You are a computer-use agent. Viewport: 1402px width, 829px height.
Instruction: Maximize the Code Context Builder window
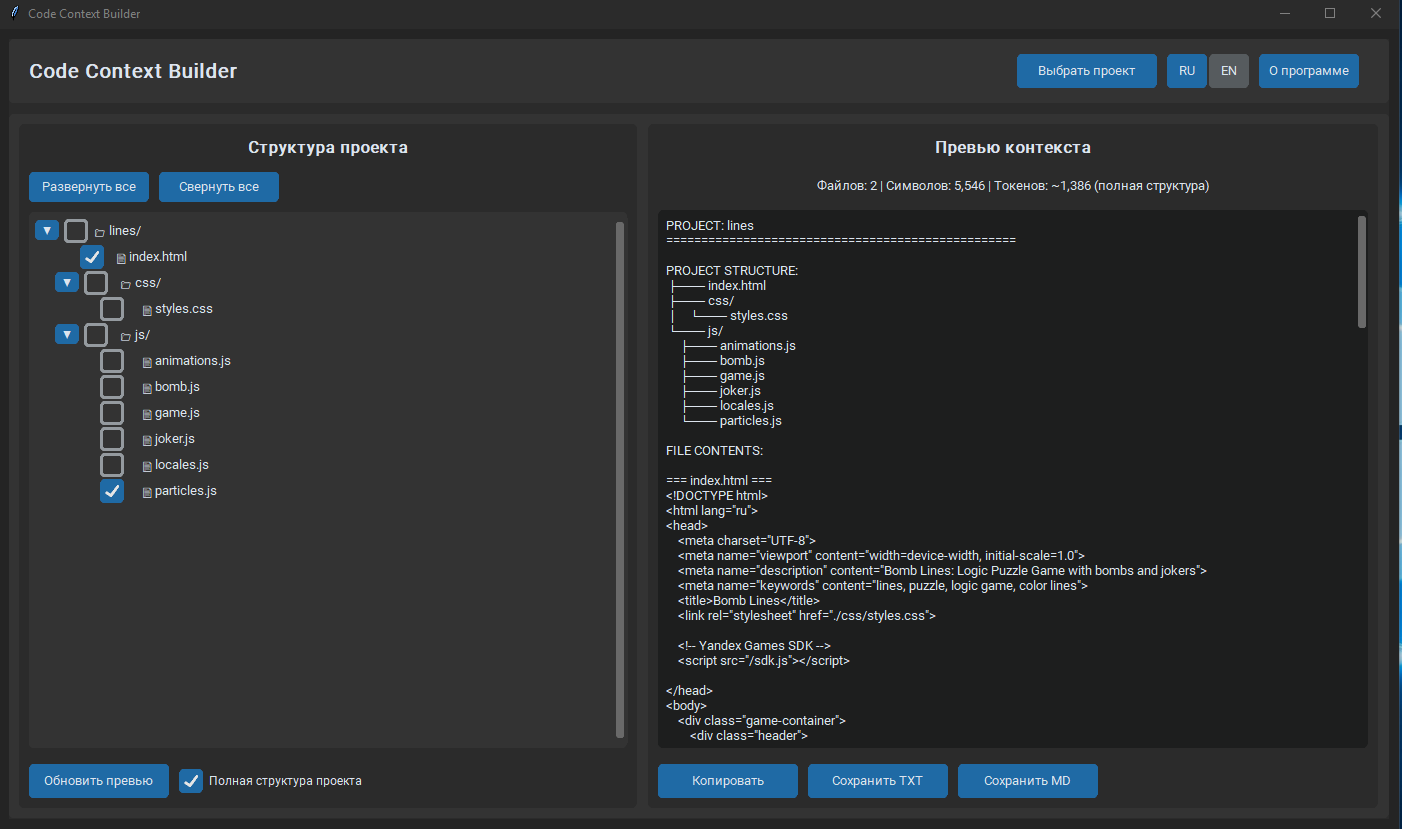[x=1330, y=13]
